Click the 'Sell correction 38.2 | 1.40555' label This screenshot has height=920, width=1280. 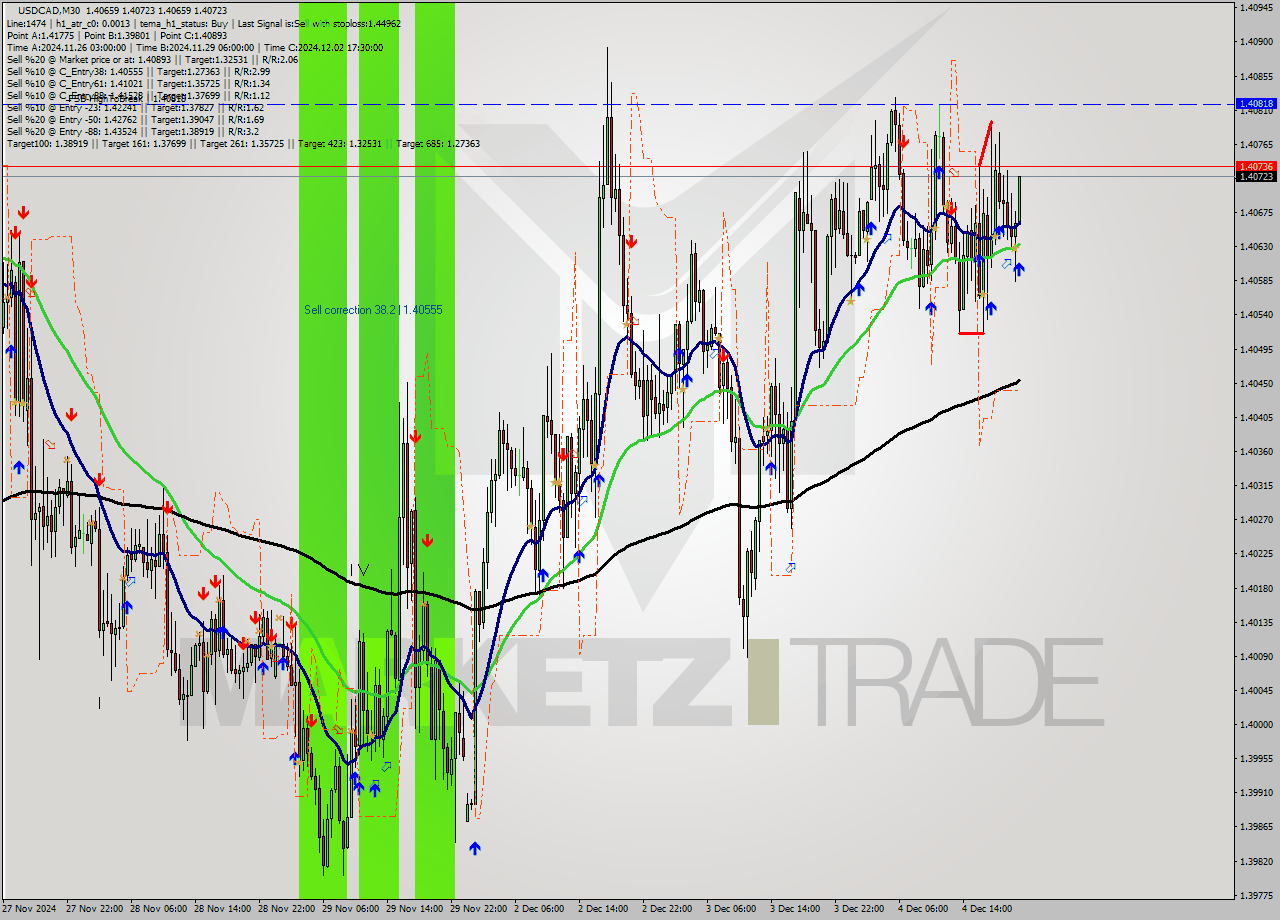(373, 310)
